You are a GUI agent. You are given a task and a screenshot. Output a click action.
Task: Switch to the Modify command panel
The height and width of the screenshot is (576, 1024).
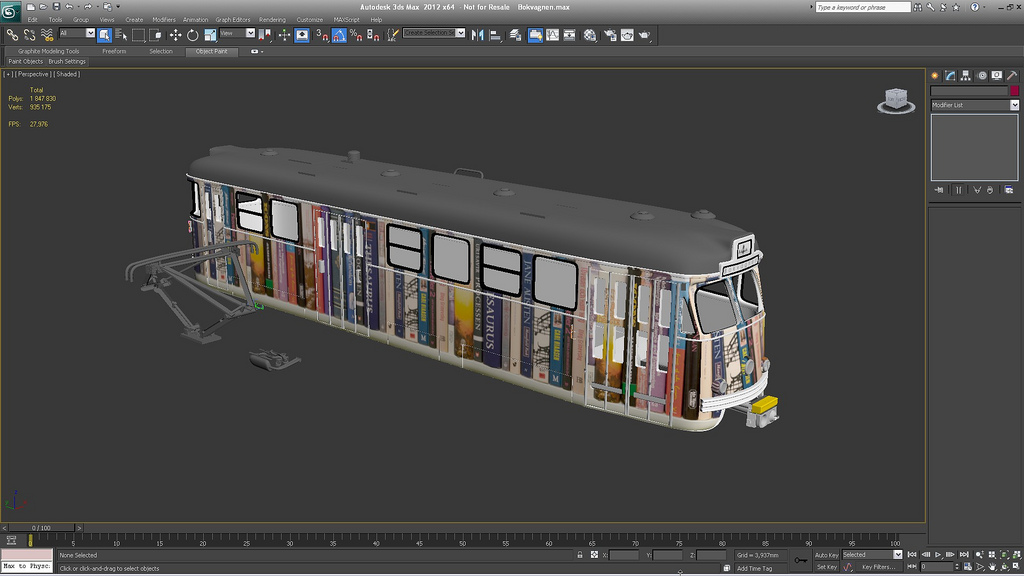(950, 76)
